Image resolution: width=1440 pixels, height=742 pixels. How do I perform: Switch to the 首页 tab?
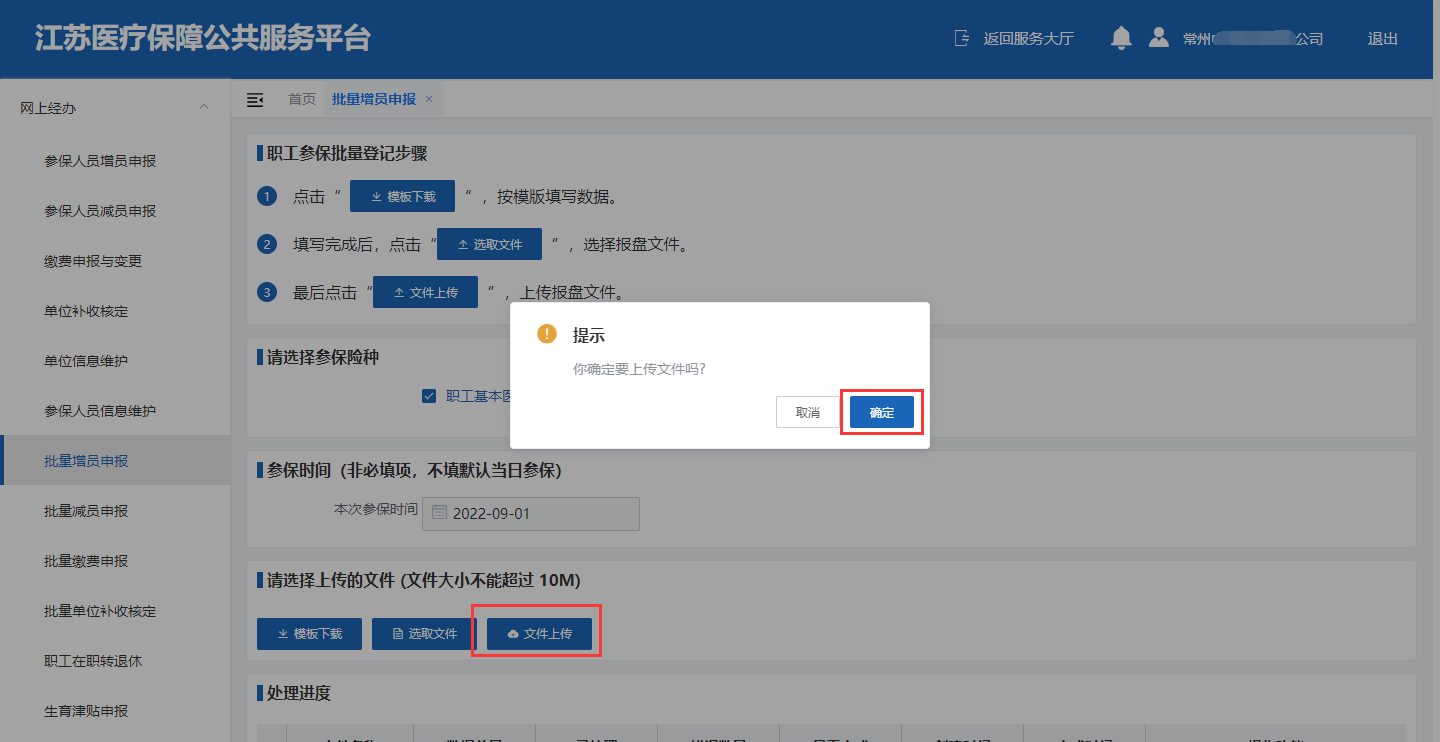coord(302,99)
